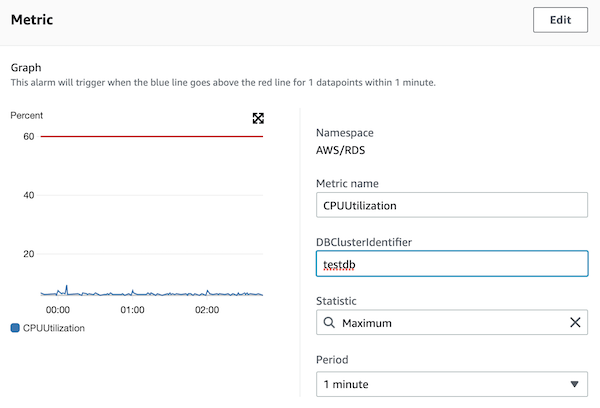This screenshot has height=408, width=600.
Task: Click the 20 percent gridline label
Action: point(29,254)
